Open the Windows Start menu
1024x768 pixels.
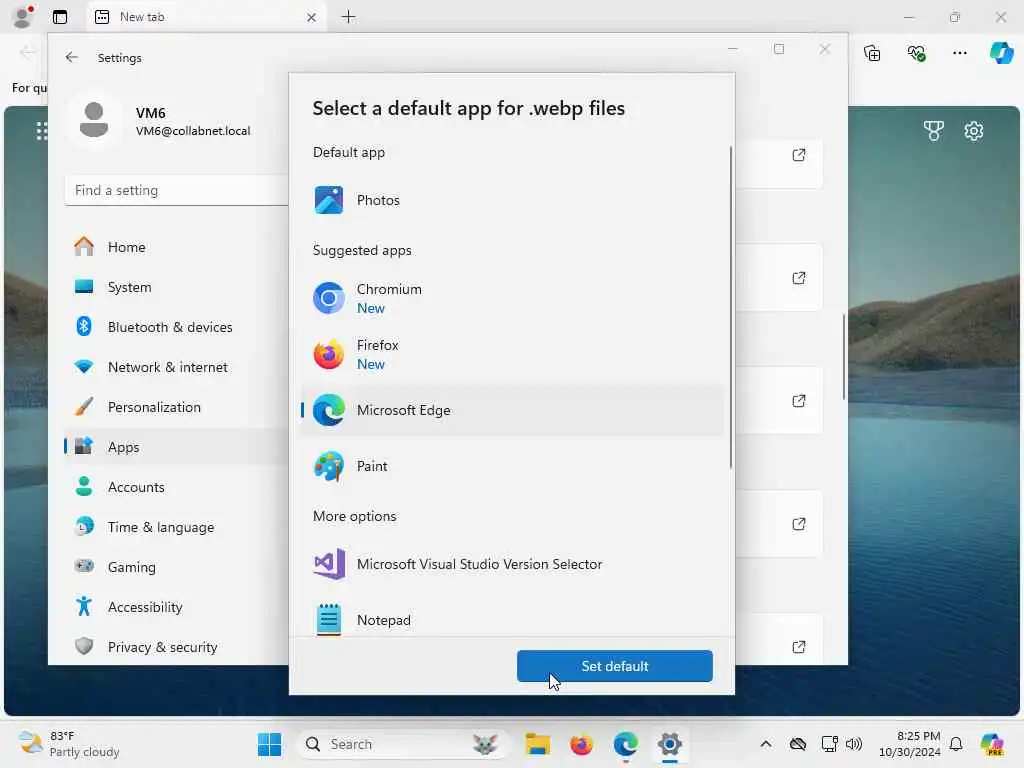(269, 744)
